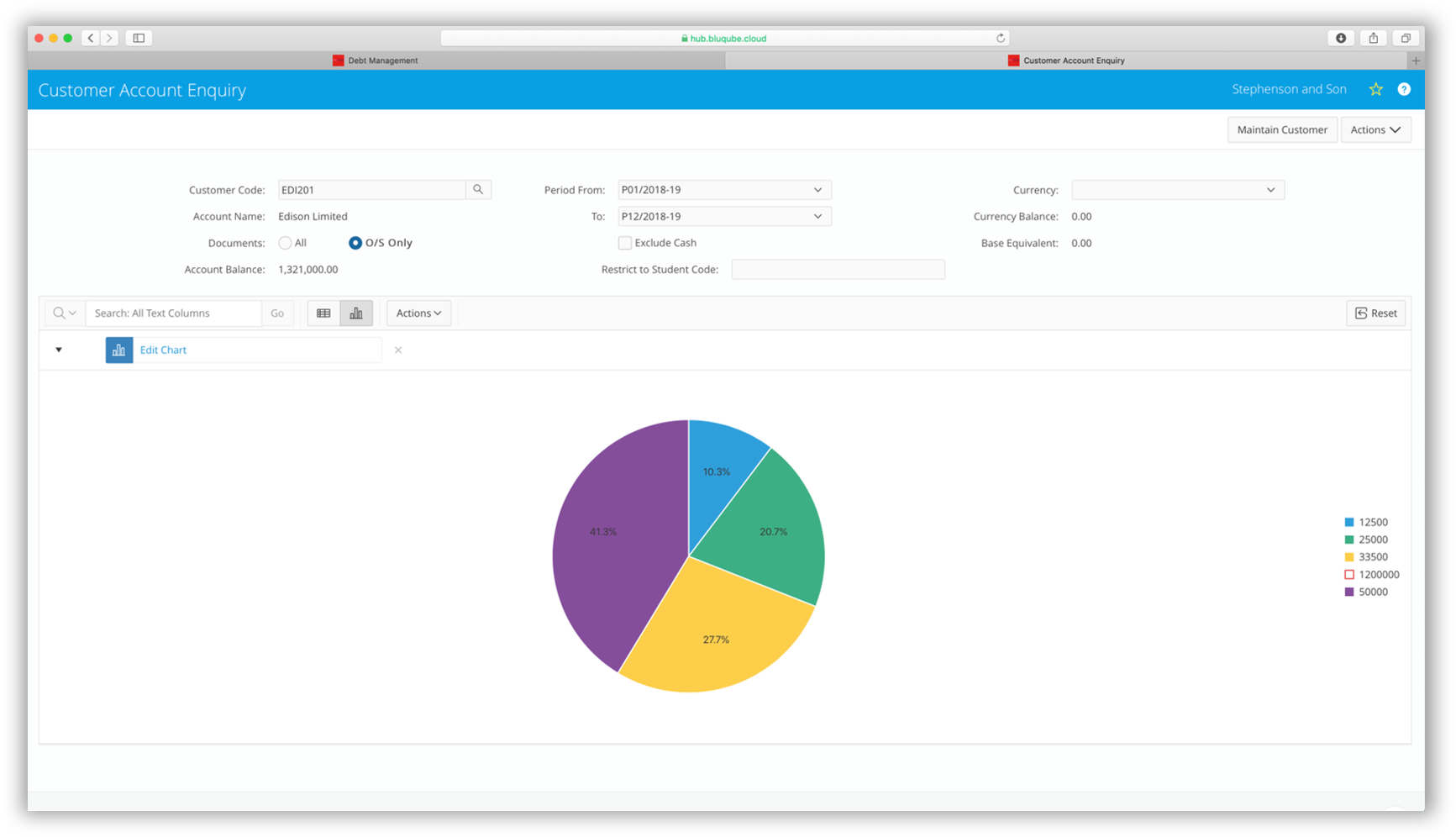Image resolution: width=1456 pixels, height=837 pixels.
Task: Switch to grid table view icon
Action: click(323, 313)
